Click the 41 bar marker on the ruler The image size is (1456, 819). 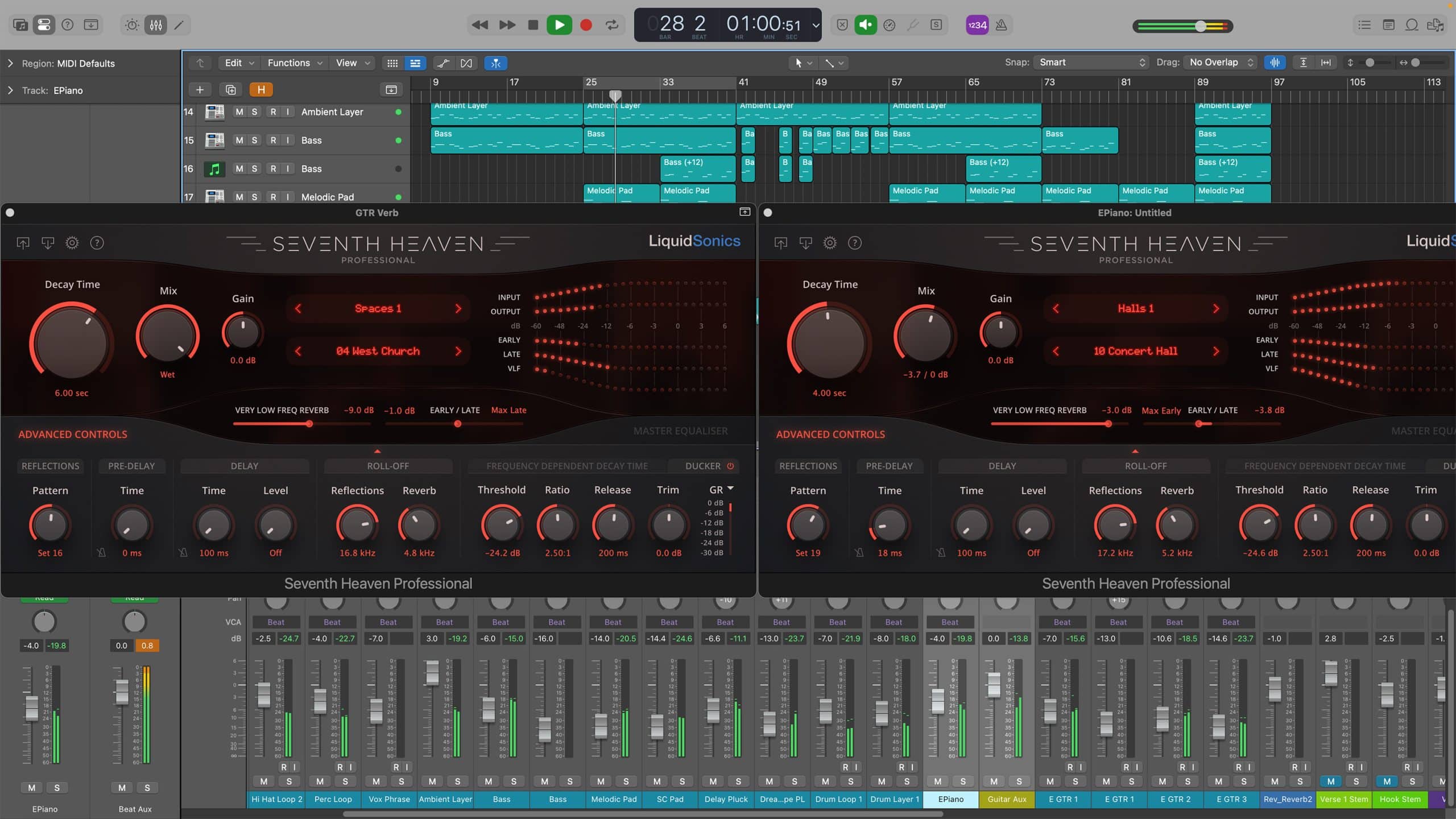[743, 82]
